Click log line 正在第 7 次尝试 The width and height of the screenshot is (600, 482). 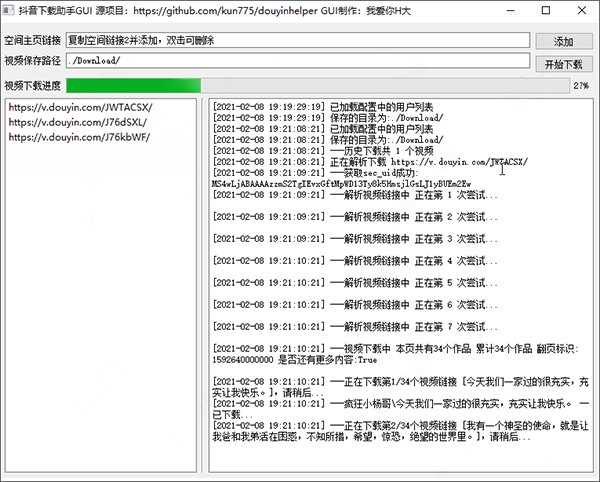click(x=355, y=327)
